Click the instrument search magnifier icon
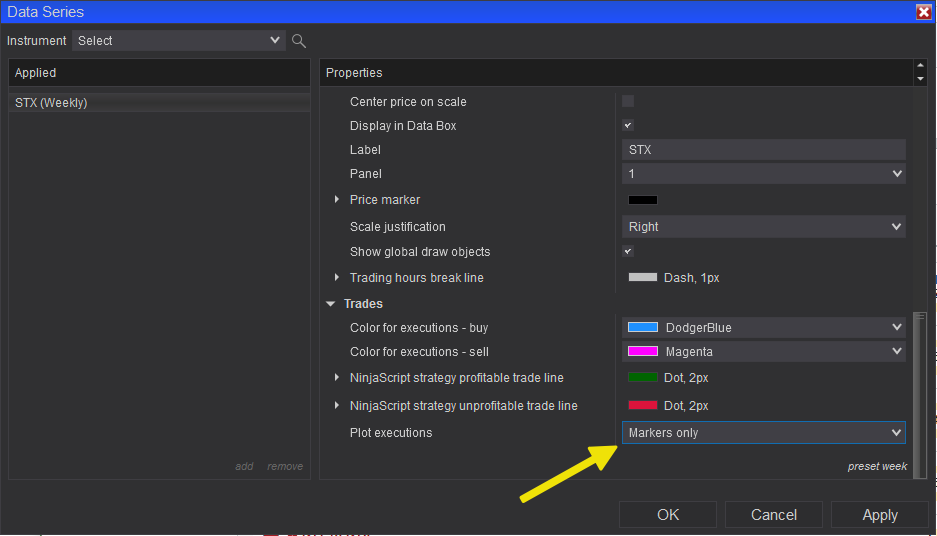This screenshot has width=937, height=536. [299, 41]
